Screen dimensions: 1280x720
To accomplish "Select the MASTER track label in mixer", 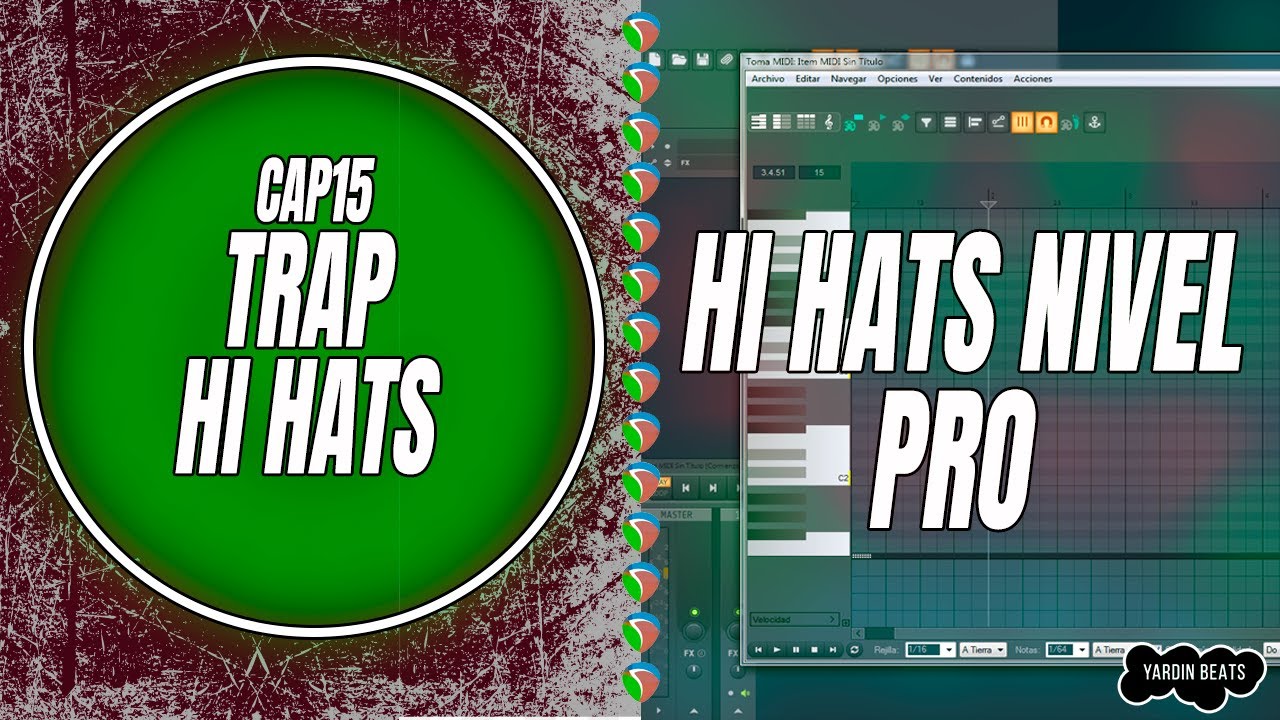I will pos(677,515).
